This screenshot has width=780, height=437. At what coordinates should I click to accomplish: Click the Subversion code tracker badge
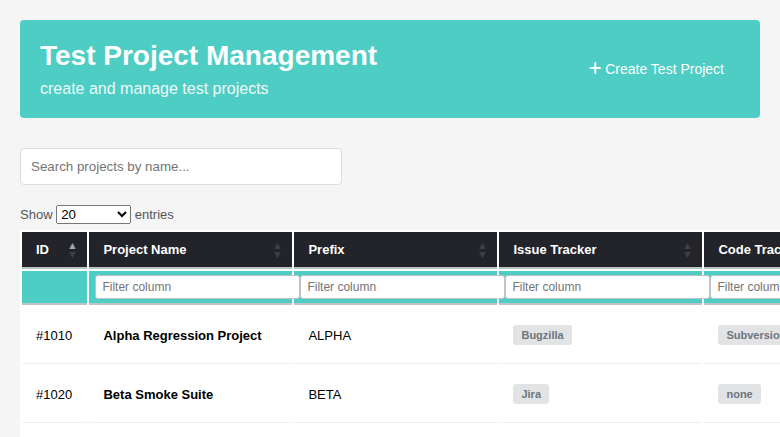(x=749, y=335)
